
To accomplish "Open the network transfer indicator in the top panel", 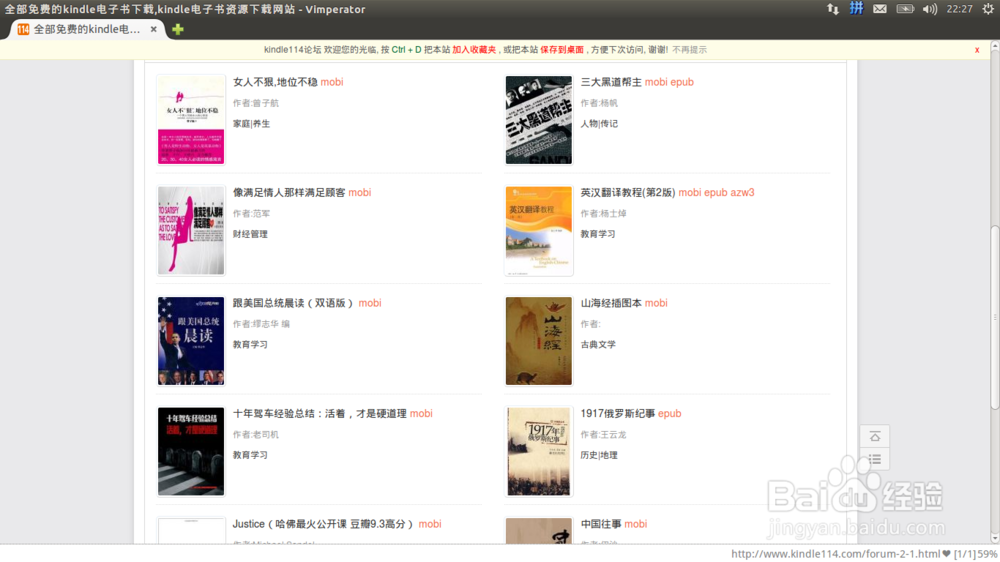I will tap(833, 9).
